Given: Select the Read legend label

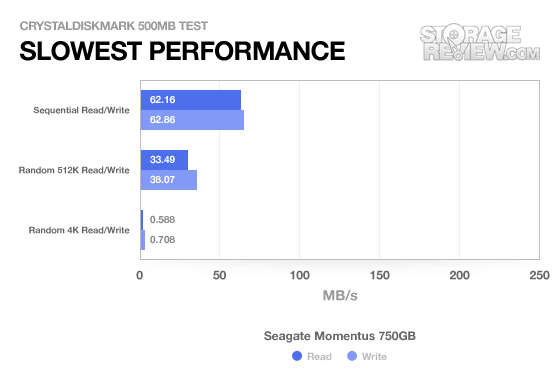Looking at the screenshot, I should pyautogui.click(x=319, y=356).
